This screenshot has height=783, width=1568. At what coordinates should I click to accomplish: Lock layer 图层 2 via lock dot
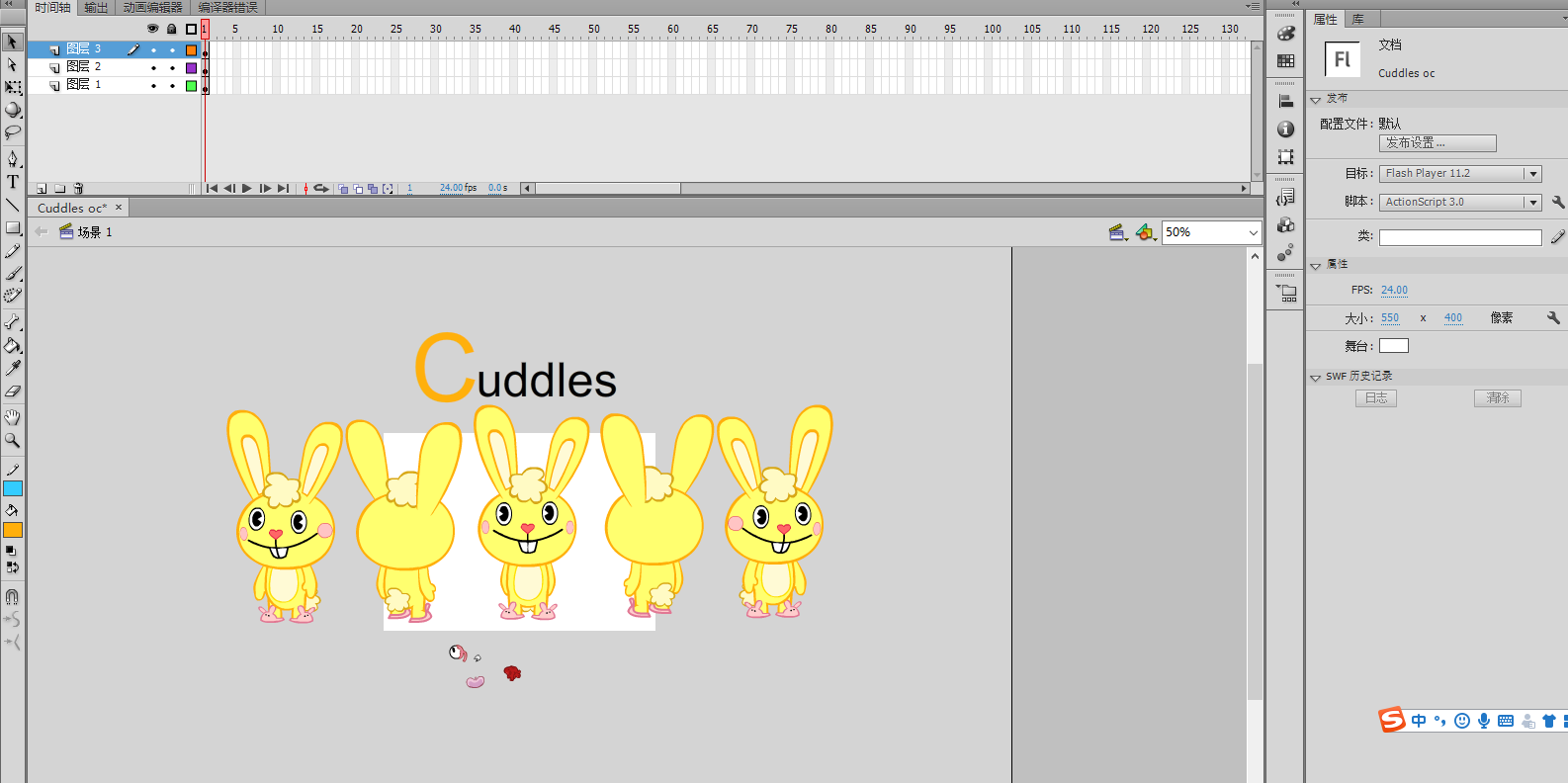tap(172, 68)
